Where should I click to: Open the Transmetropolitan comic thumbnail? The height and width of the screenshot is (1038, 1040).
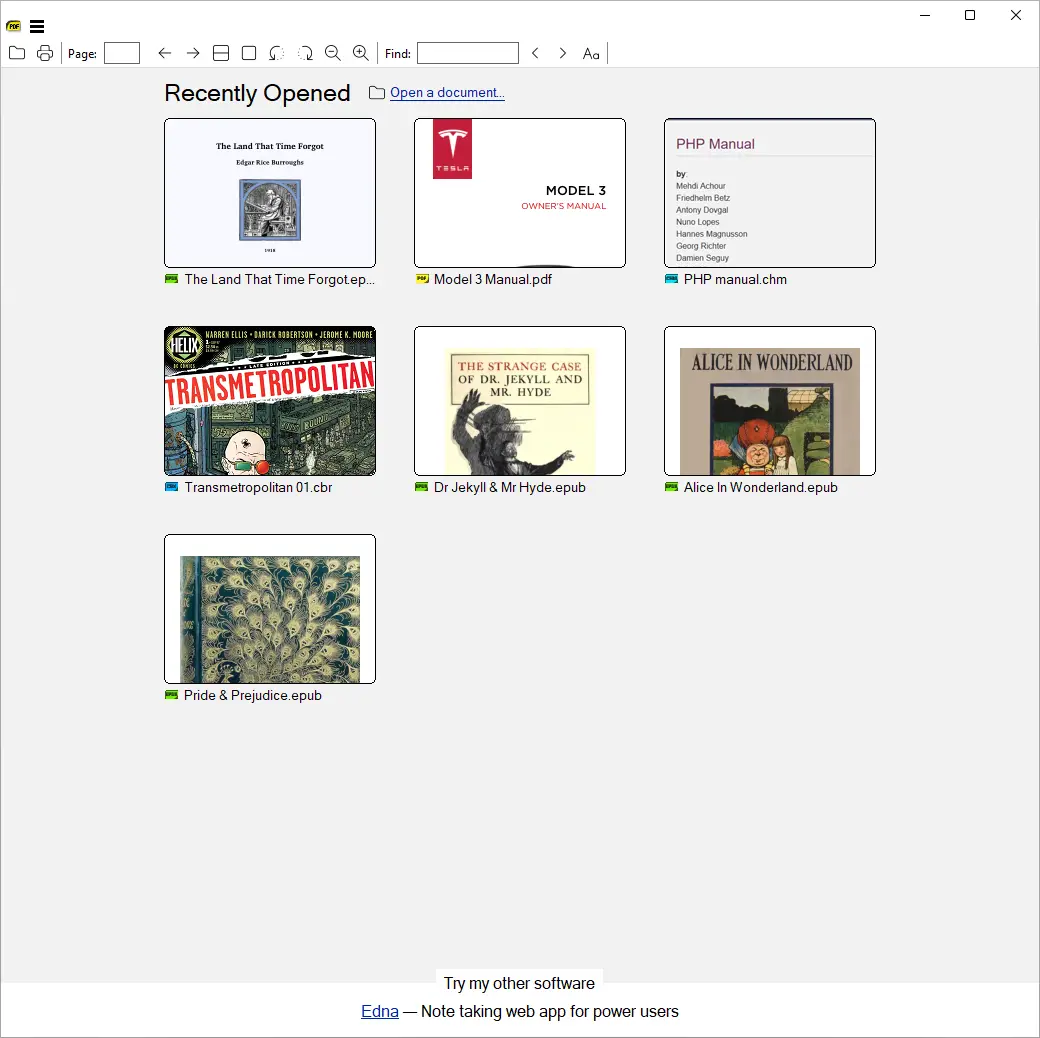(x=270, y=401)
